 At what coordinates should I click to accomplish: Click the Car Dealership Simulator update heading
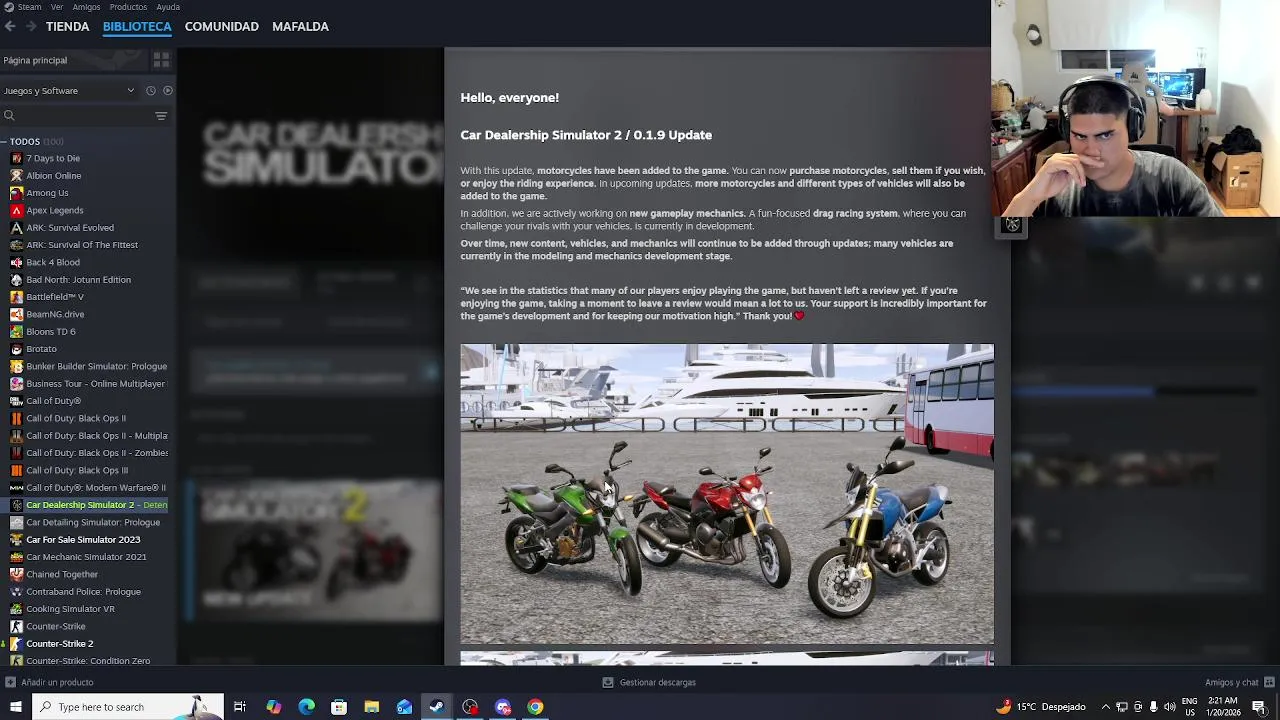[x=586, y=135]
